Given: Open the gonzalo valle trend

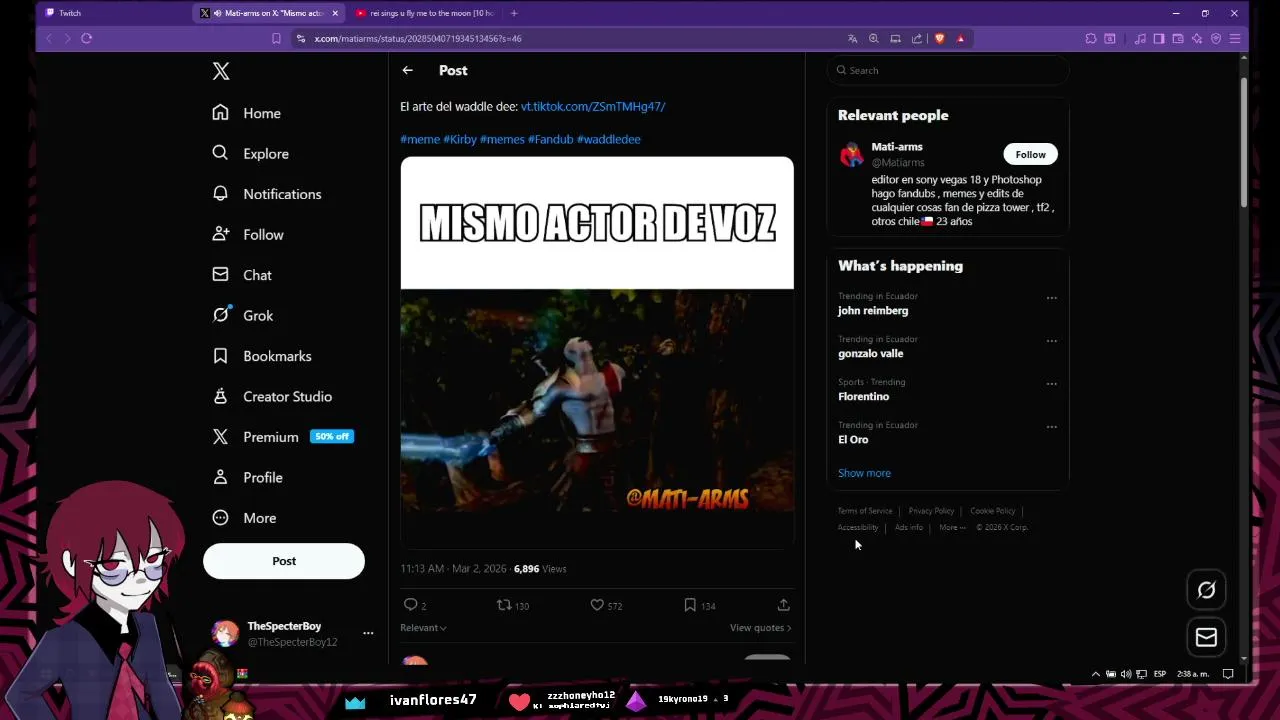Looking at the screenshot, I should pos(870,354).
